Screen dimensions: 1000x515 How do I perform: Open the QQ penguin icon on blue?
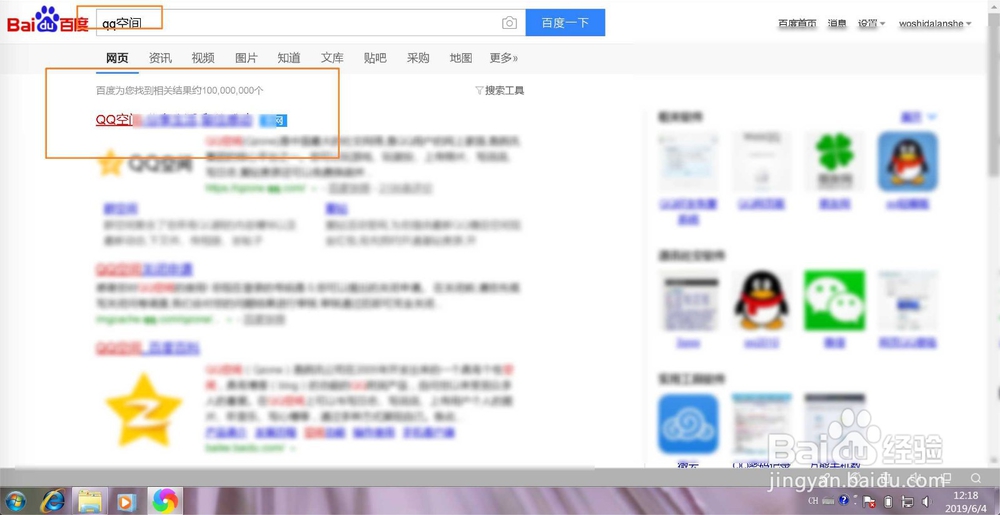tap(908, 161)
